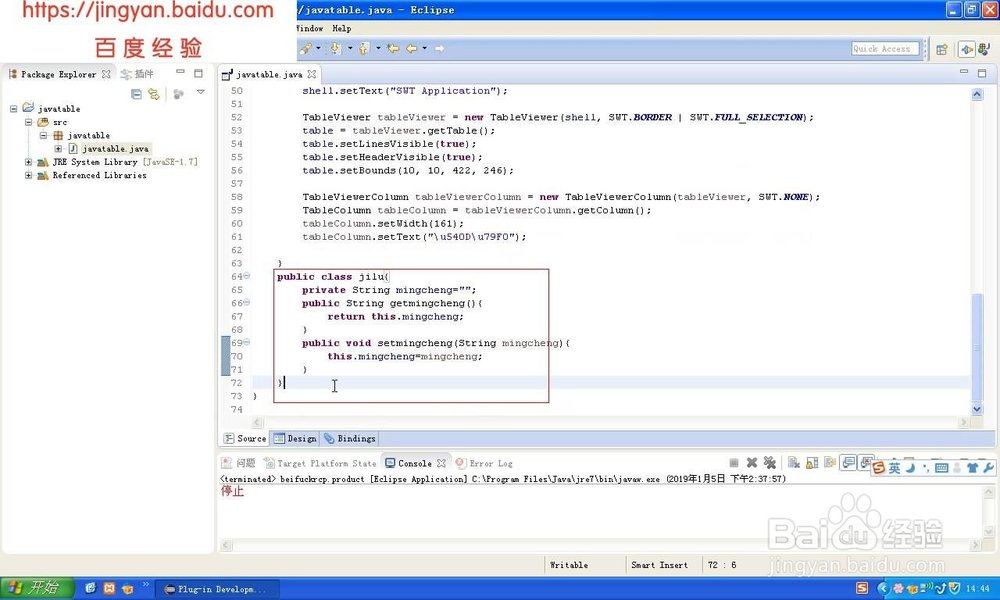Open next annotation dropdown arrow
Viewport: 1000px width, 600px height.
coord(349,48)
